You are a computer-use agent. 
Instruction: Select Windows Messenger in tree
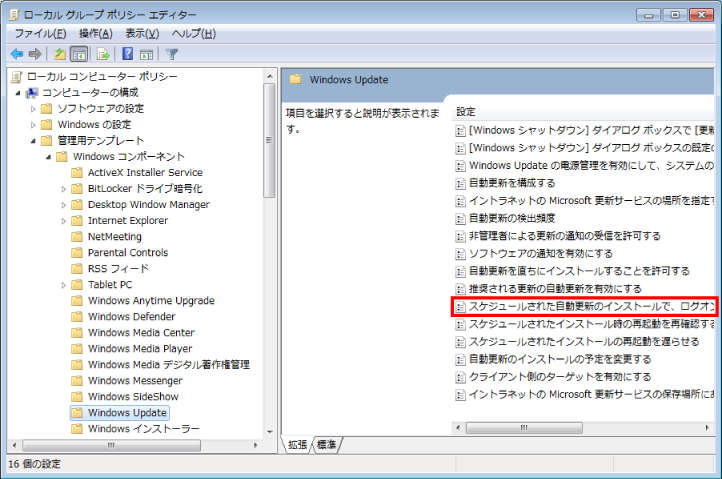(135, 381)
